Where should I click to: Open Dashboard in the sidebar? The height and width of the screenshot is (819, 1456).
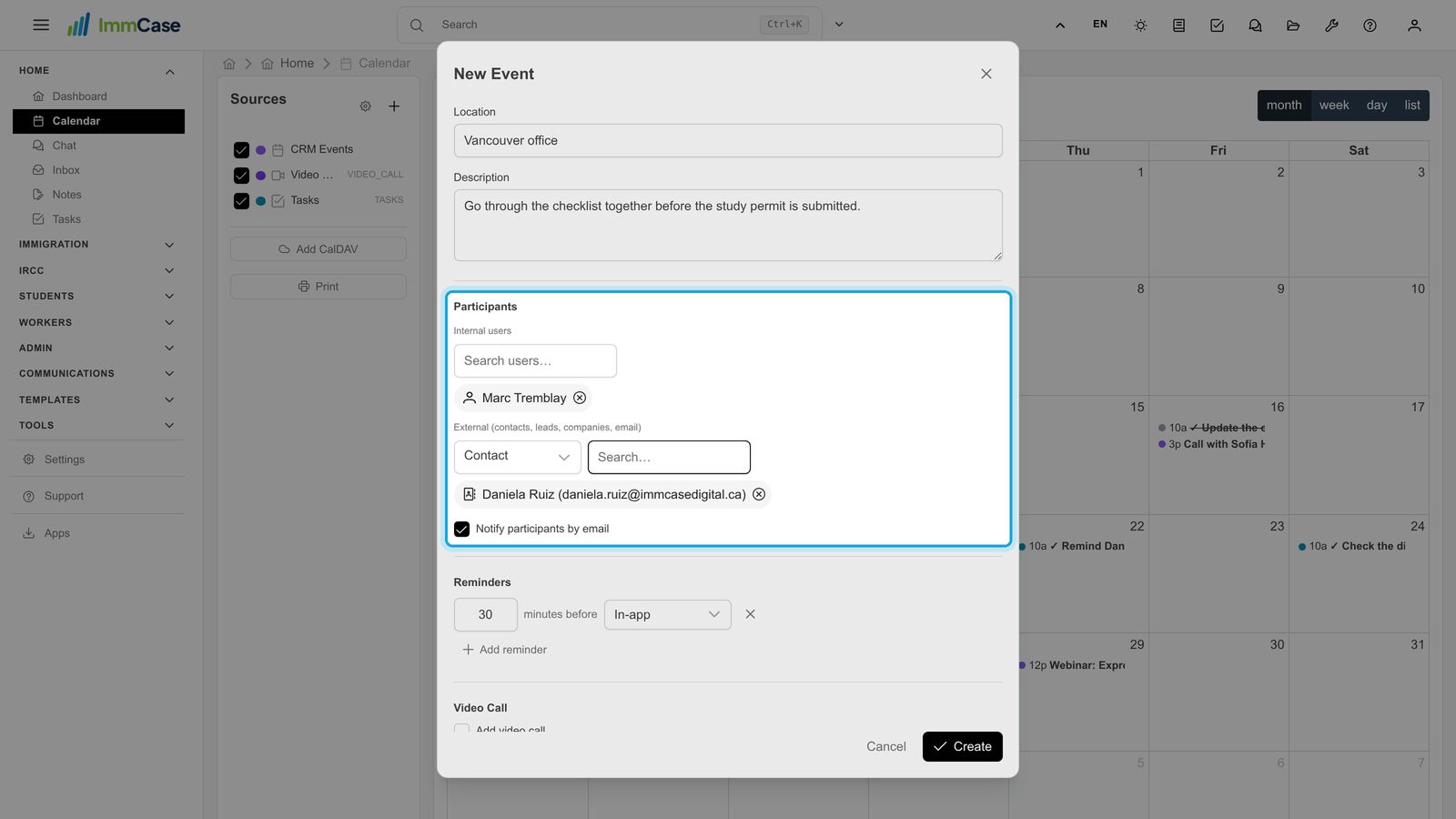click(x=98, y=96)
